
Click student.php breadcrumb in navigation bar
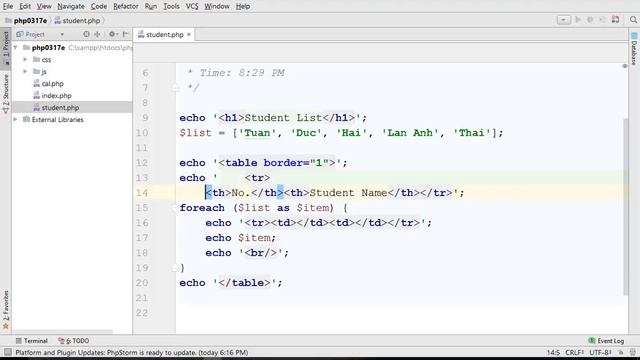(77, 20)
